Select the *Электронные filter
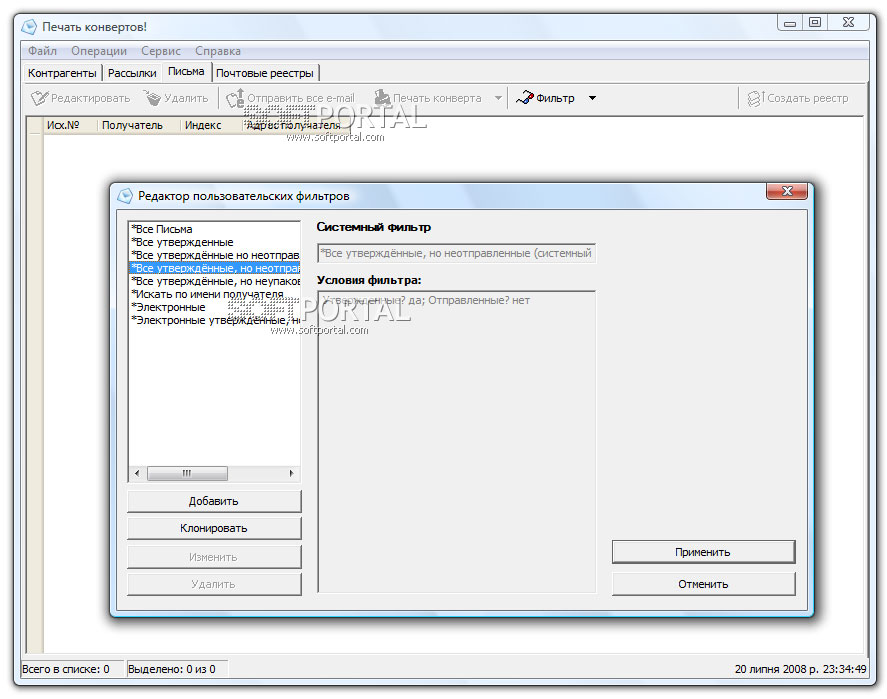This screenshot has height=699, width=887. [214, 307]
